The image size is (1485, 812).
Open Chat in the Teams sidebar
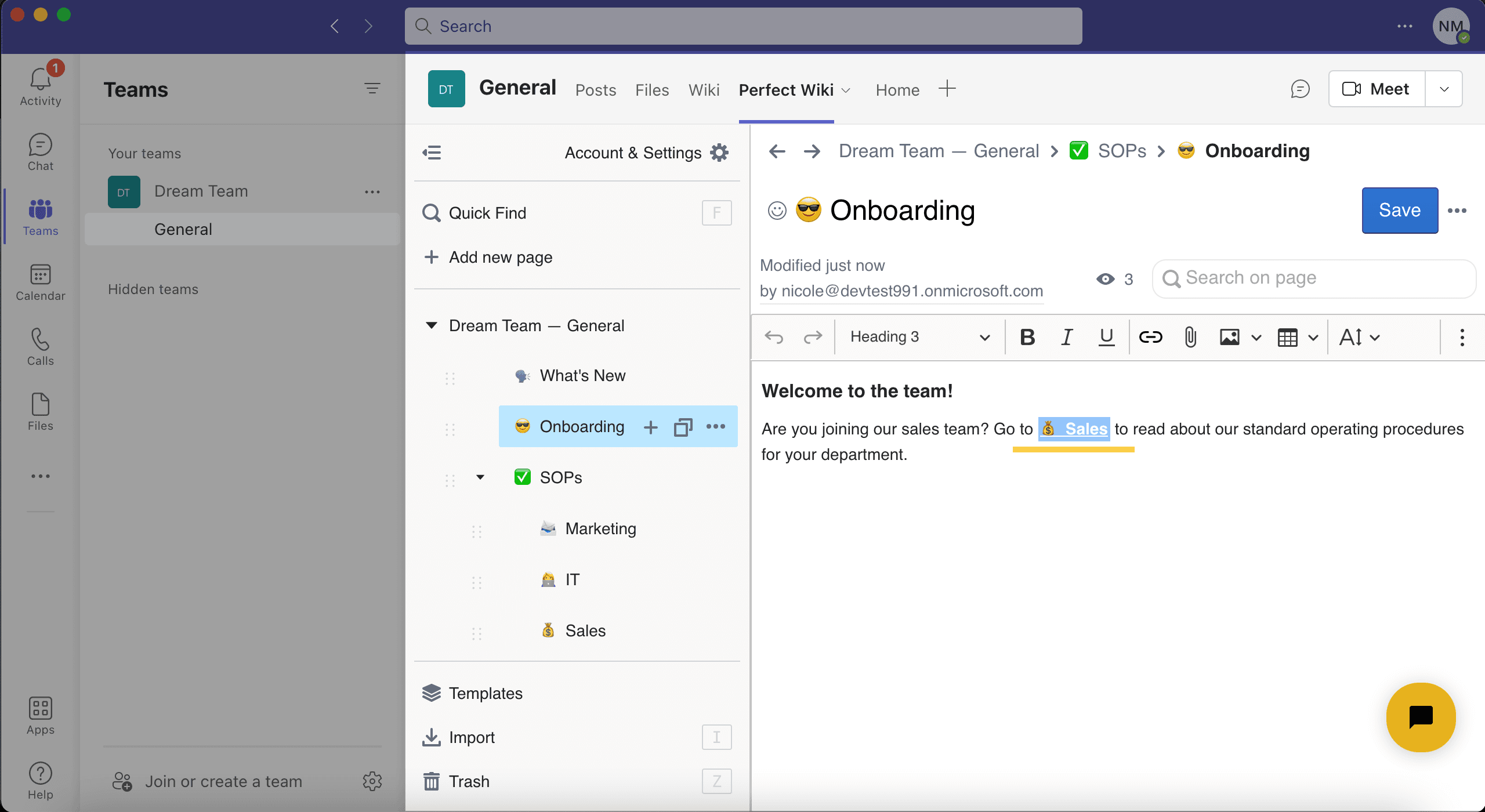tap(40, 153)
